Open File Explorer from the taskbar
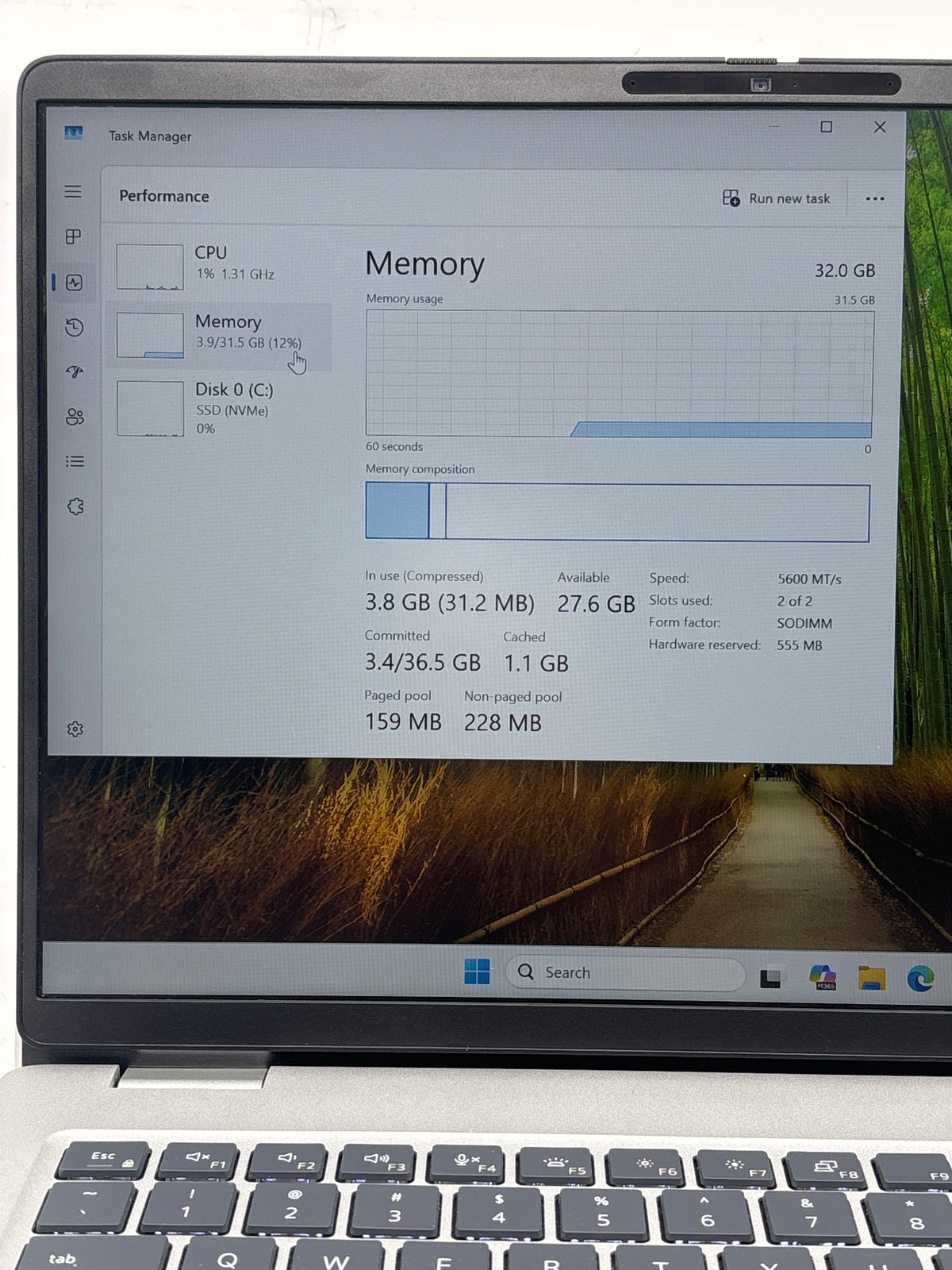The image size is (952, 1270). tap(871, 978)
